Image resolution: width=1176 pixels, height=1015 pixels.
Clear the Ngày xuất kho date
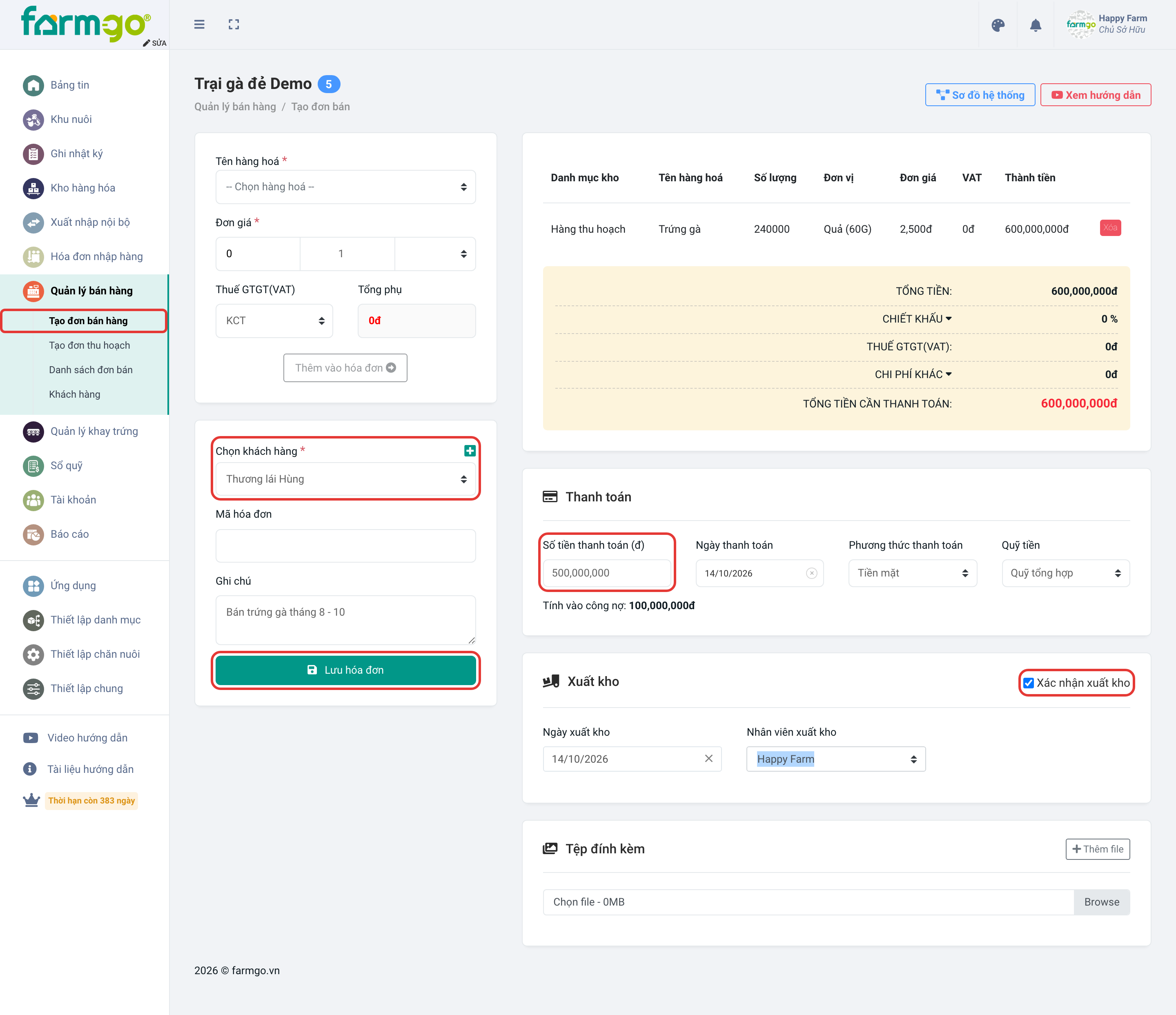[x=708, y=759]
